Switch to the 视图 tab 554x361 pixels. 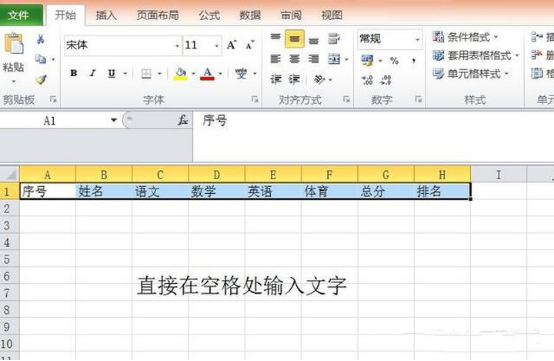pos(331,15)
